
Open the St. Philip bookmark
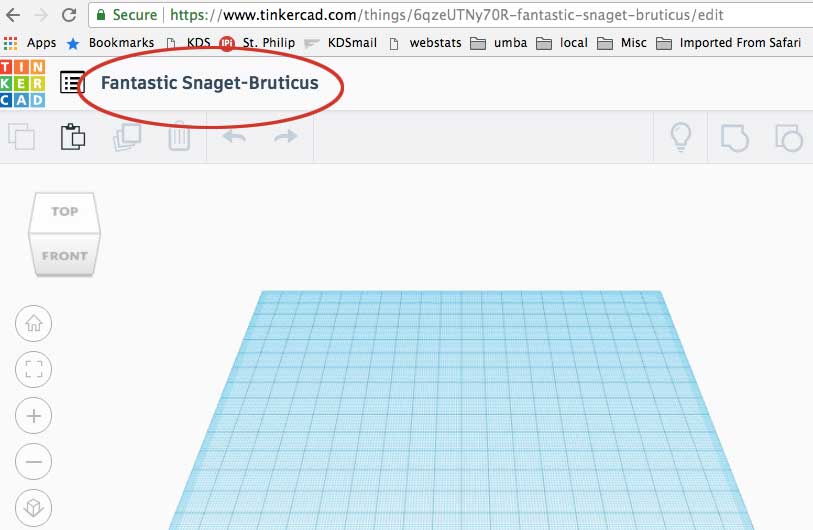pos(257,43)
